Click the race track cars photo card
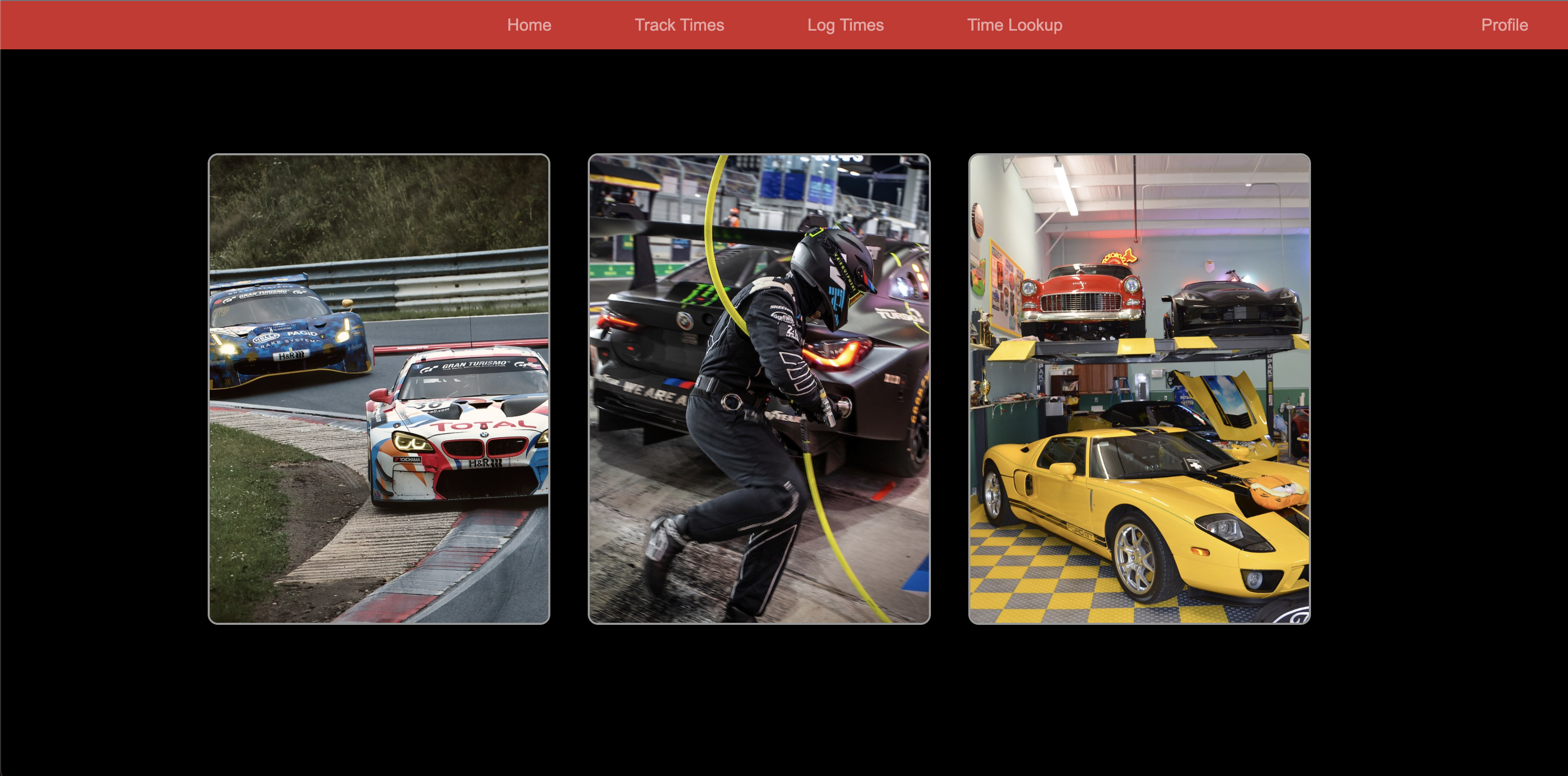 [x=379, y=389]
